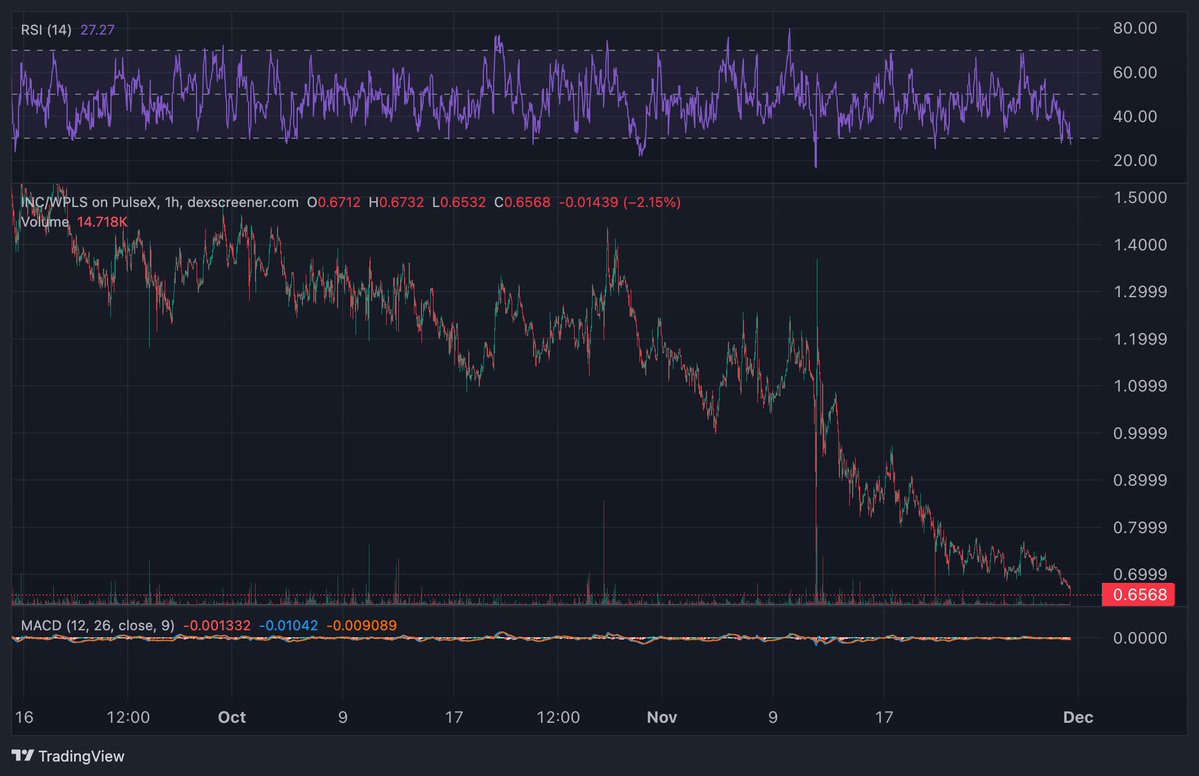Click the change value -0.01439 (-2.15%)
Viewport: 1199px width, 776px height.
[619, 202]
